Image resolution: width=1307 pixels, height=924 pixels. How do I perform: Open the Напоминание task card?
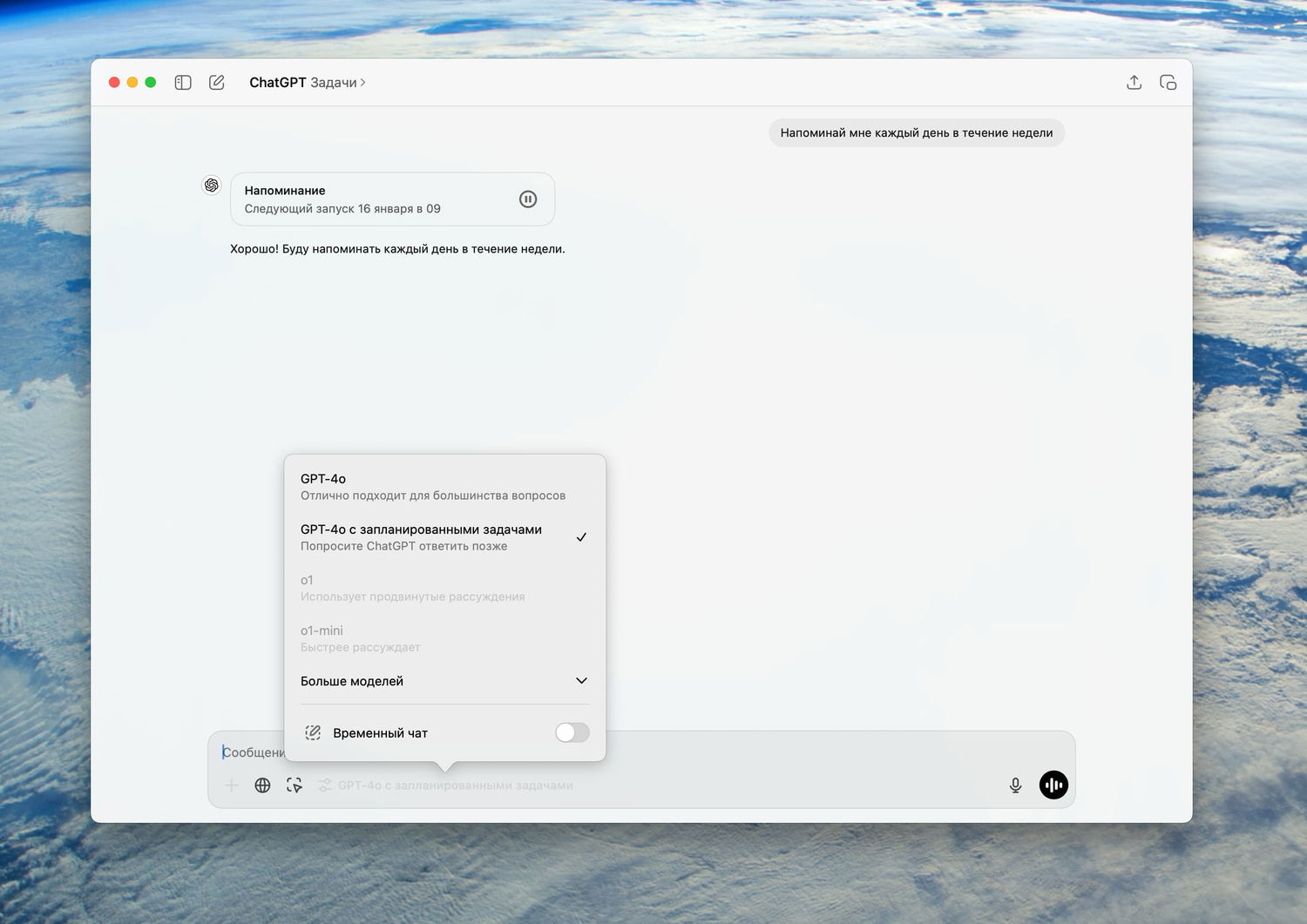click(392, 199)
